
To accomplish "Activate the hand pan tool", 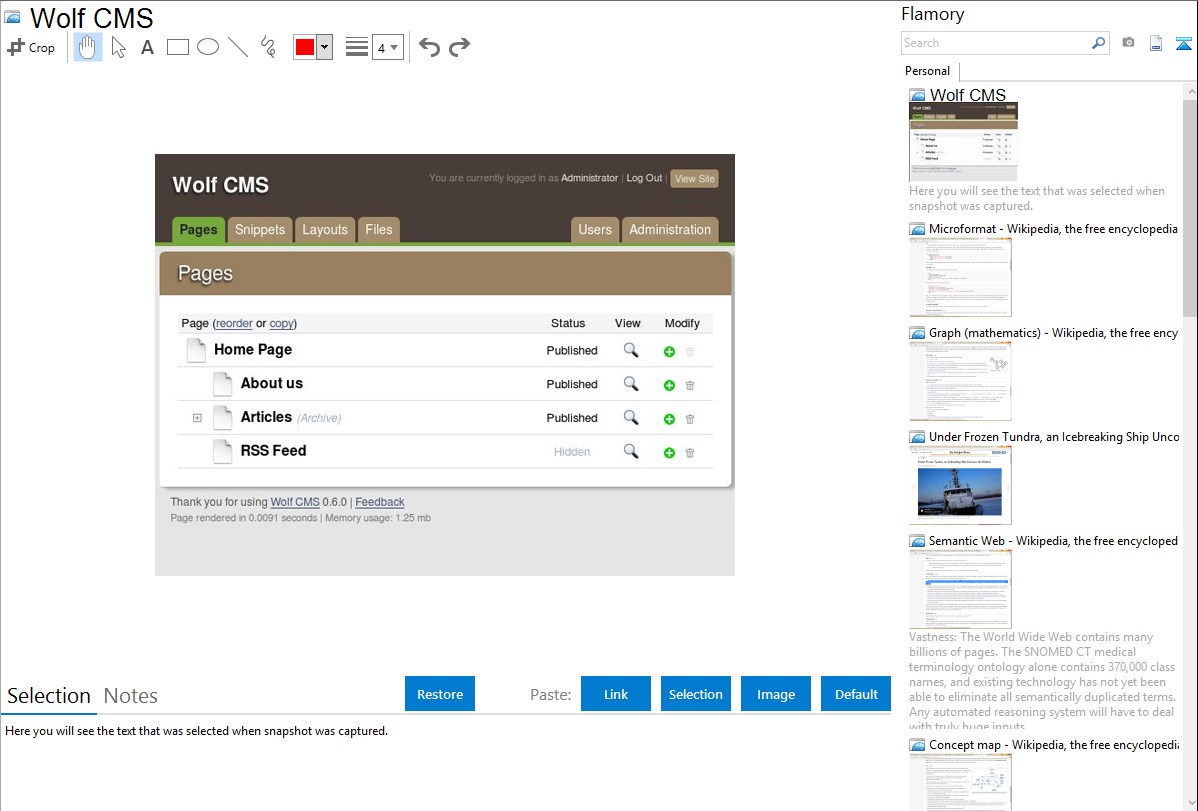I will [88, 47].
